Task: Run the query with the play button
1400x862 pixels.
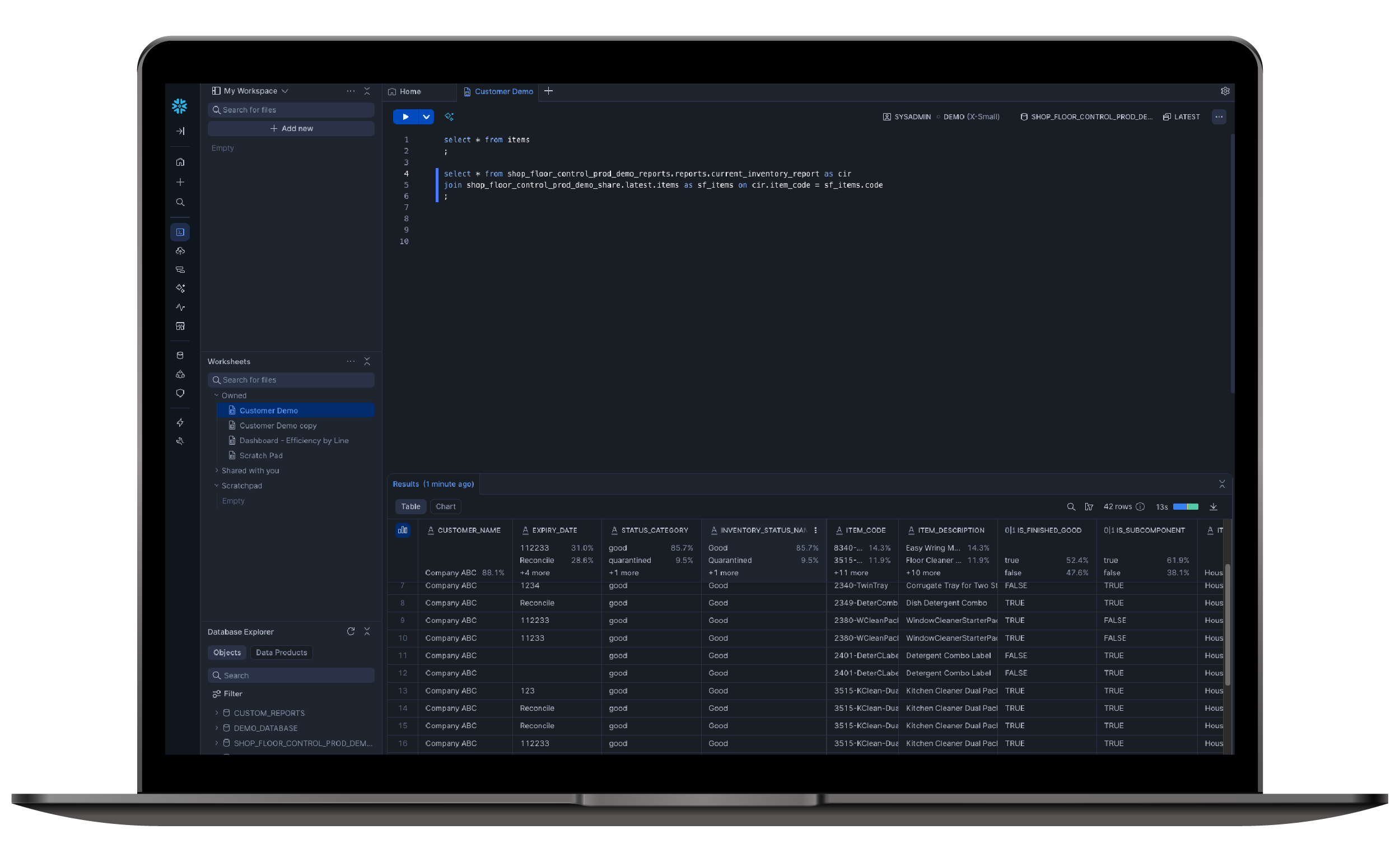Action: point(405,117)
